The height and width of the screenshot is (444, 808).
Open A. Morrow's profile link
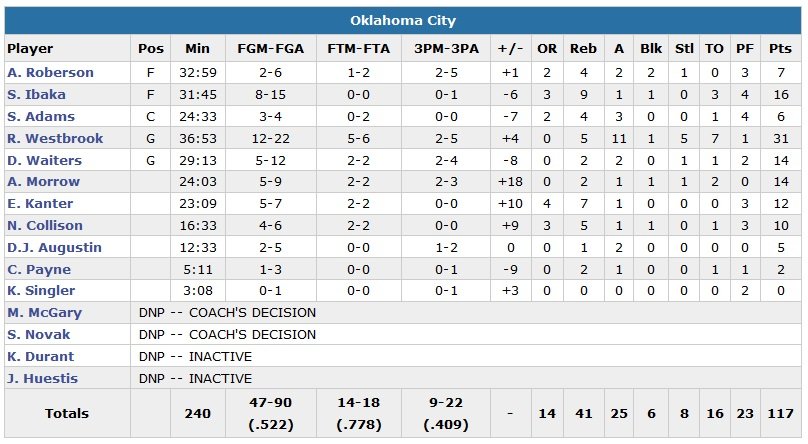coord(44,182)
